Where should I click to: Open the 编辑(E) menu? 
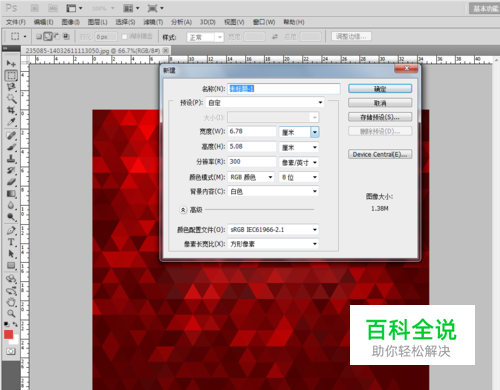[43, 22]
